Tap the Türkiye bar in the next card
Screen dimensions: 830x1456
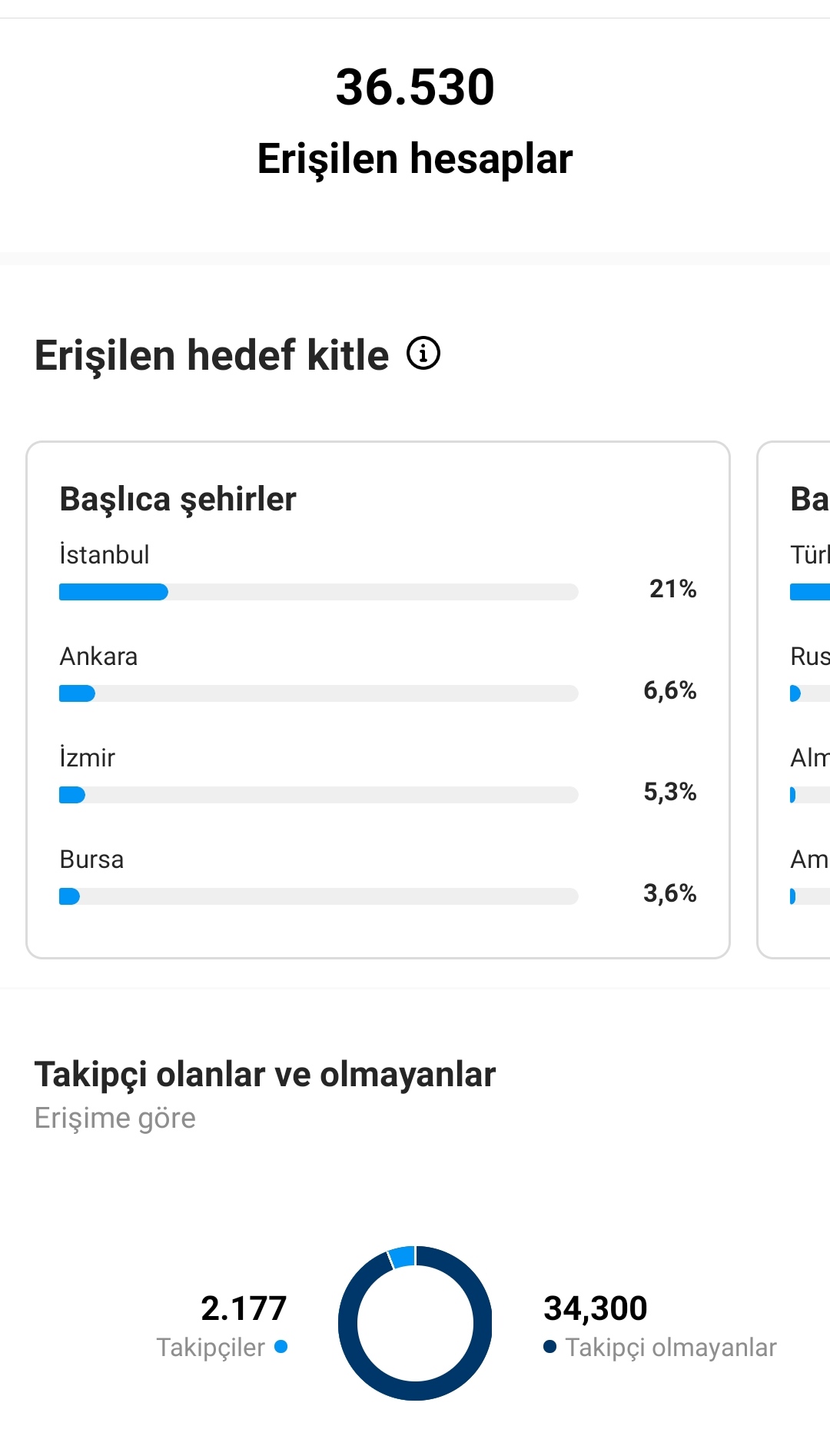click(810, 592)
